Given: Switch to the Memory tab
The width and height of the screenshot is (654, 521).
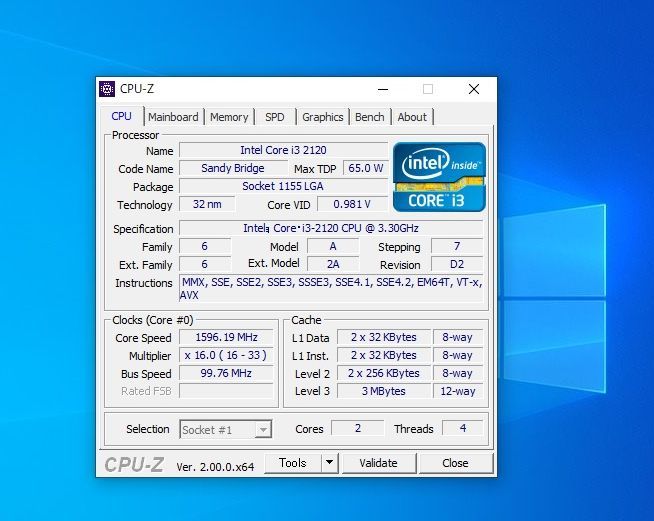Looking at the screenshot, I should click(x=229, y=117).
